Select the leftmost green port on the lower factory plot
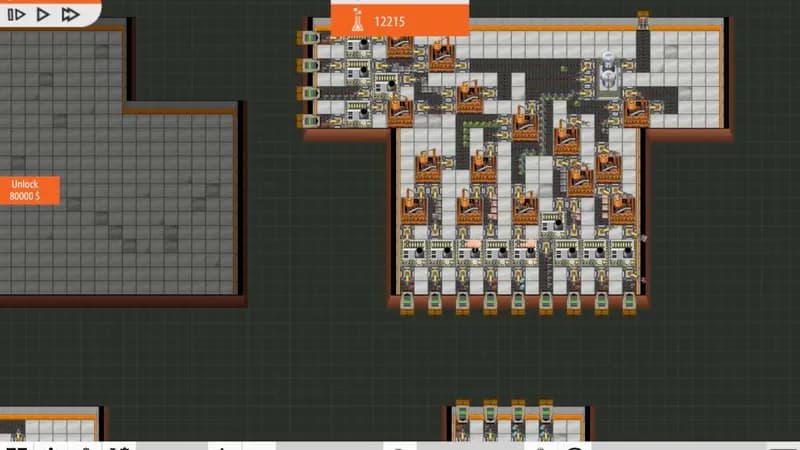 (463, 411)
